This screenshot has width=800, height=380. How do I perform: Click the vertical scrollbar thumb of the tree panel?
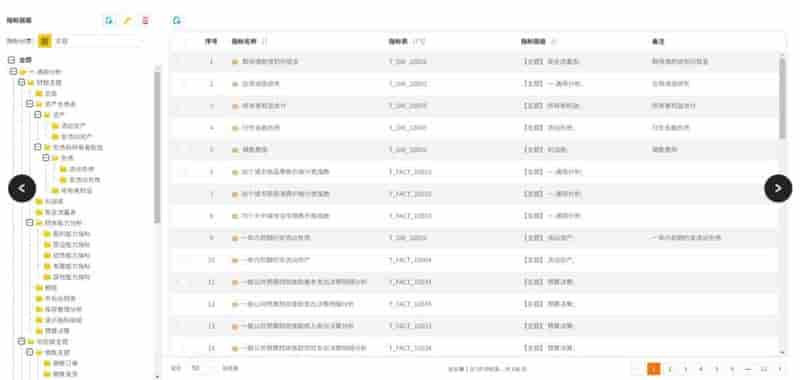[x=157, y=147]
